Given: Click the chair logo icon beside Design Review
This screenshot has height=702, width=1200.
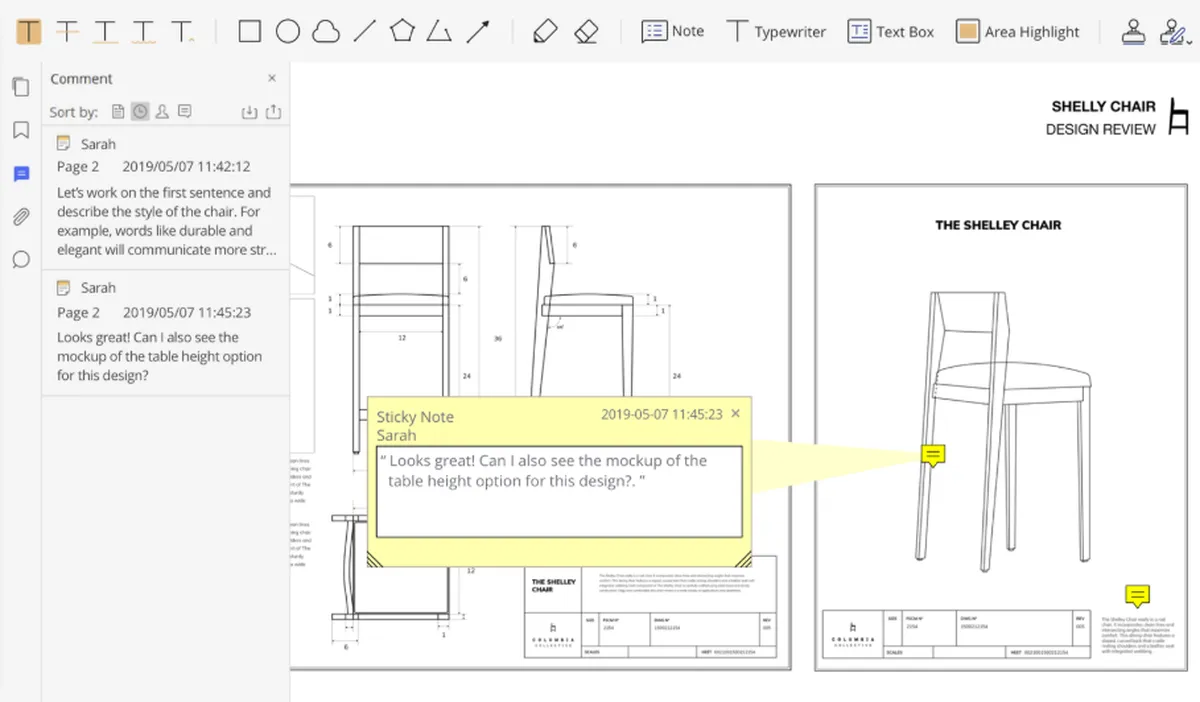Looking at the screenshot, I should (x=1180, y=117).
